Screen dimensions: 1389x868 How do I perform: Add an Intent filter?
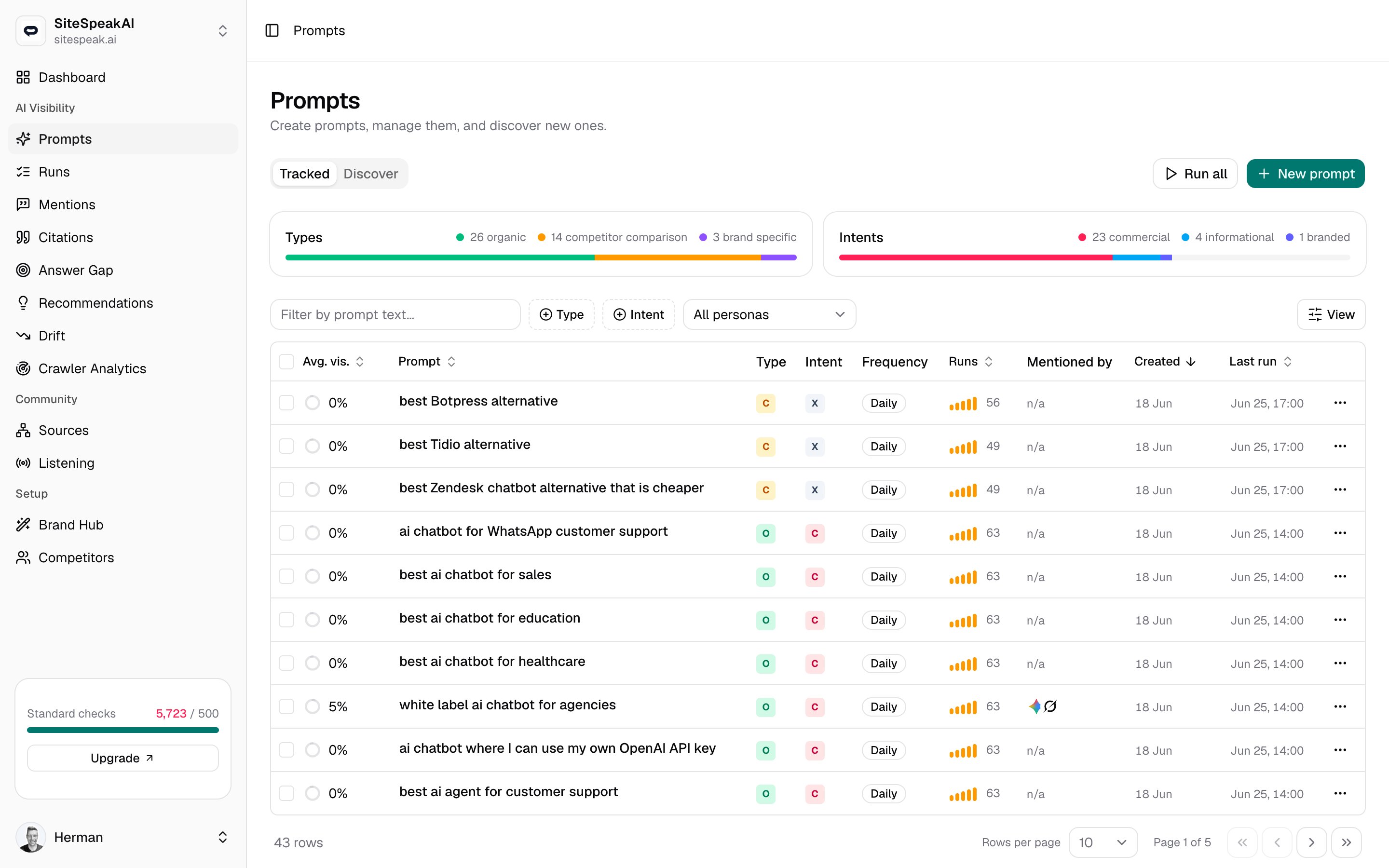638,314
